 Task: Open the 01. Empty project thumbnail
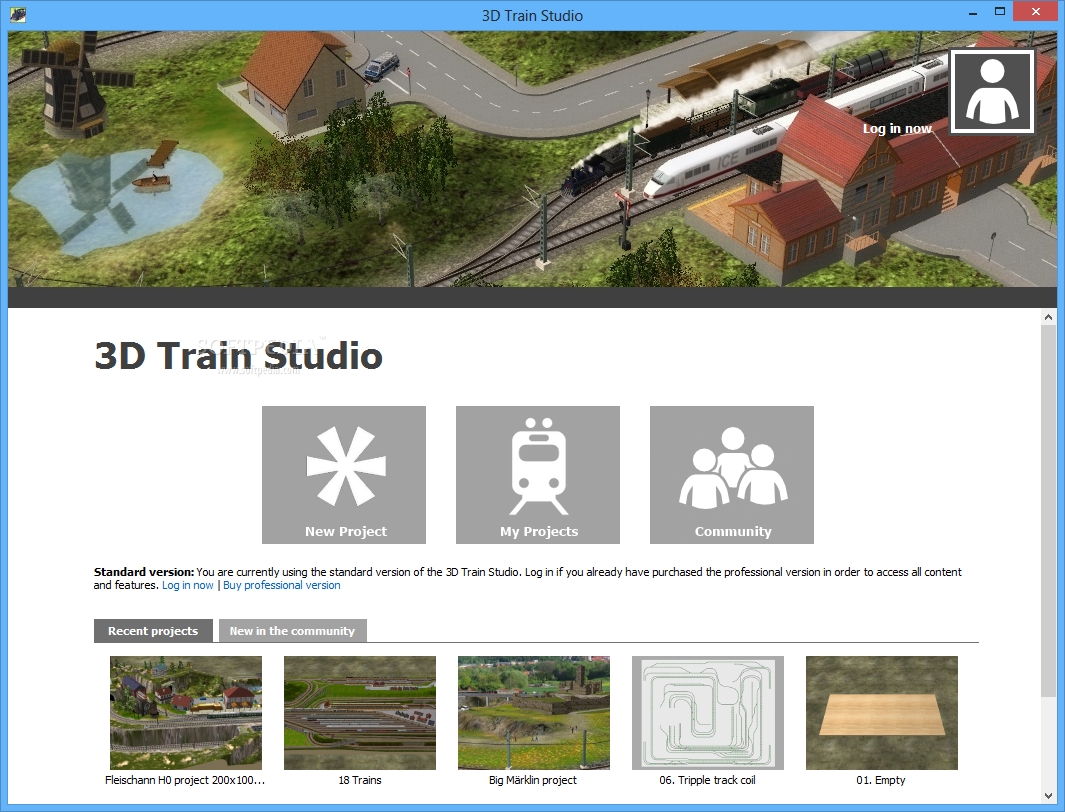[882, 713]
